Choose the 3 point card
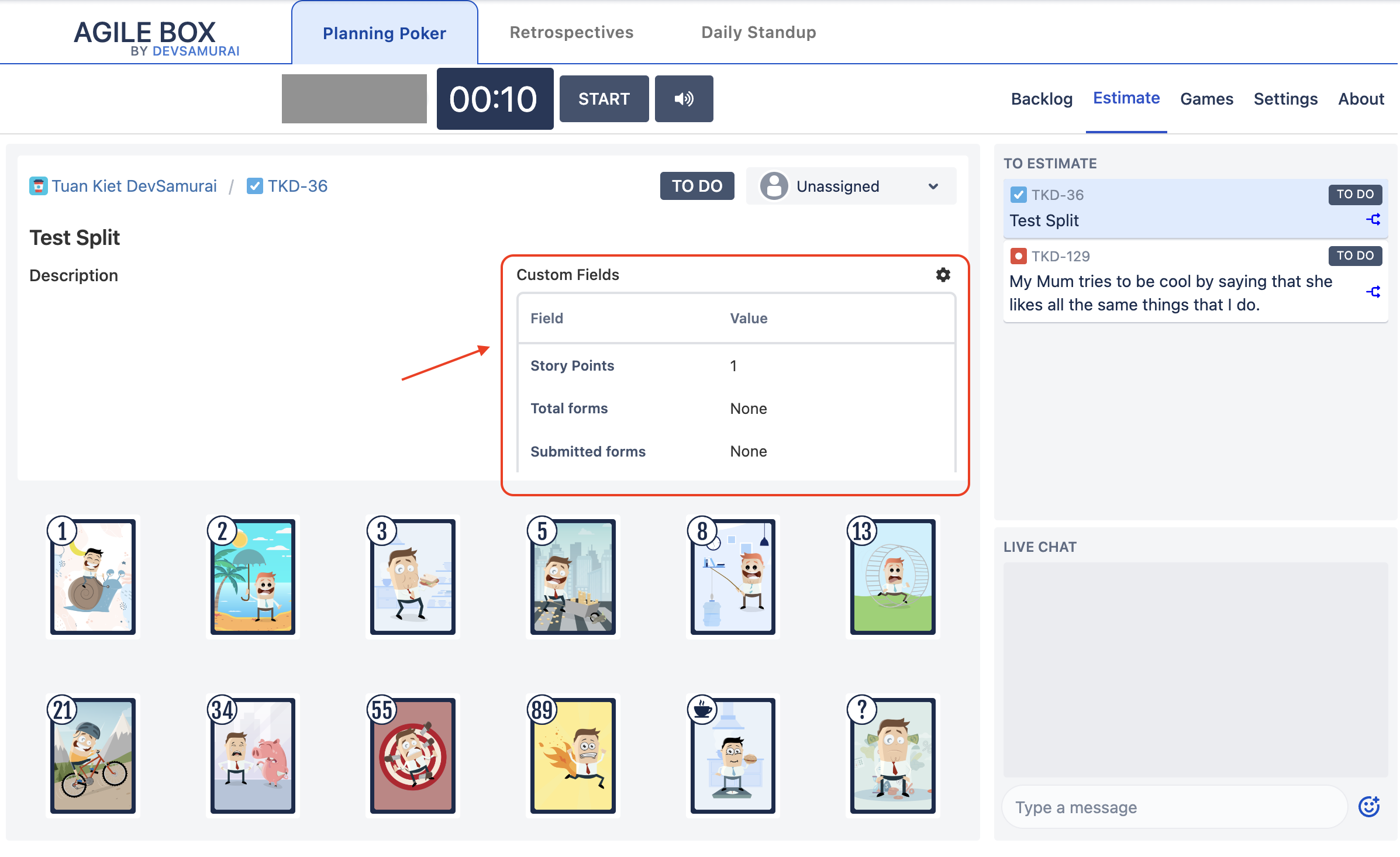 pos(412,576)
